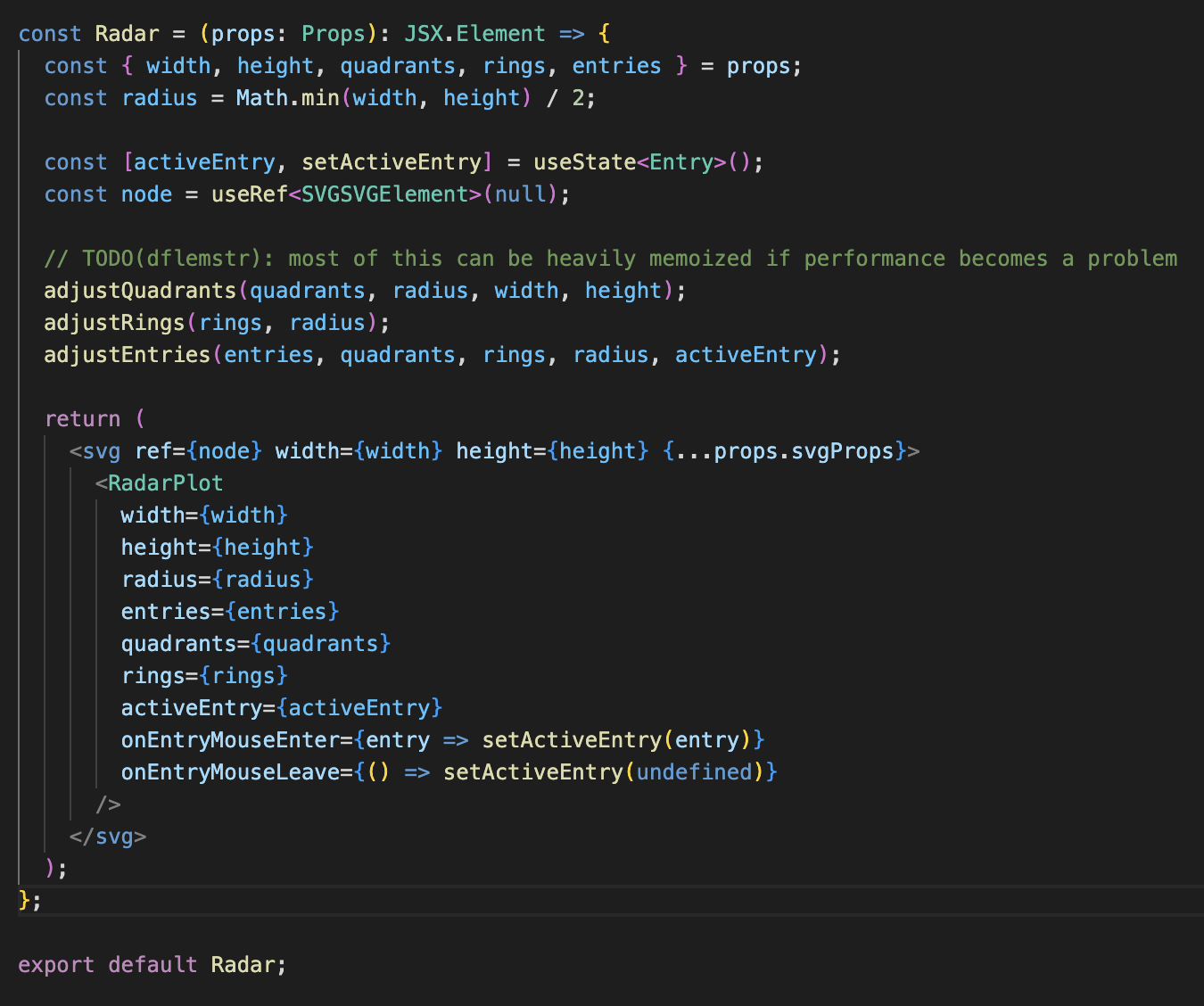The image size is (1204, 1006).
Task: Select the Props type annotation
Action: pos(334,33)
